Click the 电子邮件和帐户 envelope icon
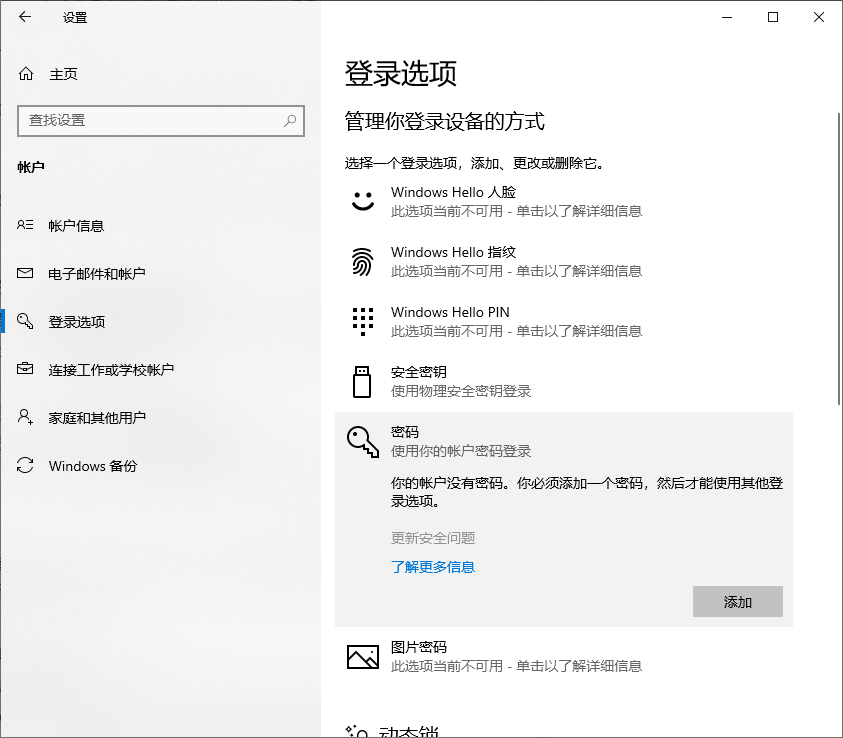Image resolution: width=843 pixels, height=738 pixels. coord(23,273)
